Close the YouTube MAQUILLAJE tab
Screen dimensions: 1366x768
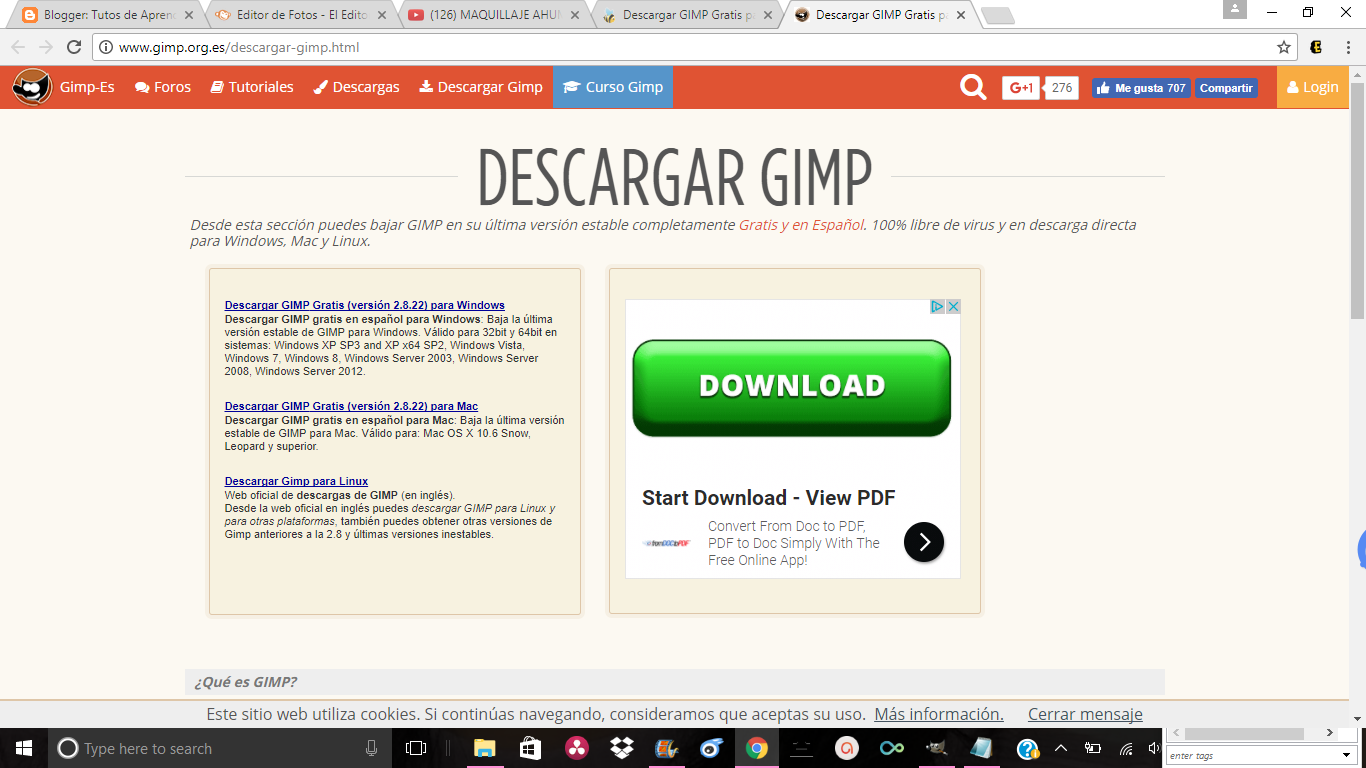click(x=575, y=15)
